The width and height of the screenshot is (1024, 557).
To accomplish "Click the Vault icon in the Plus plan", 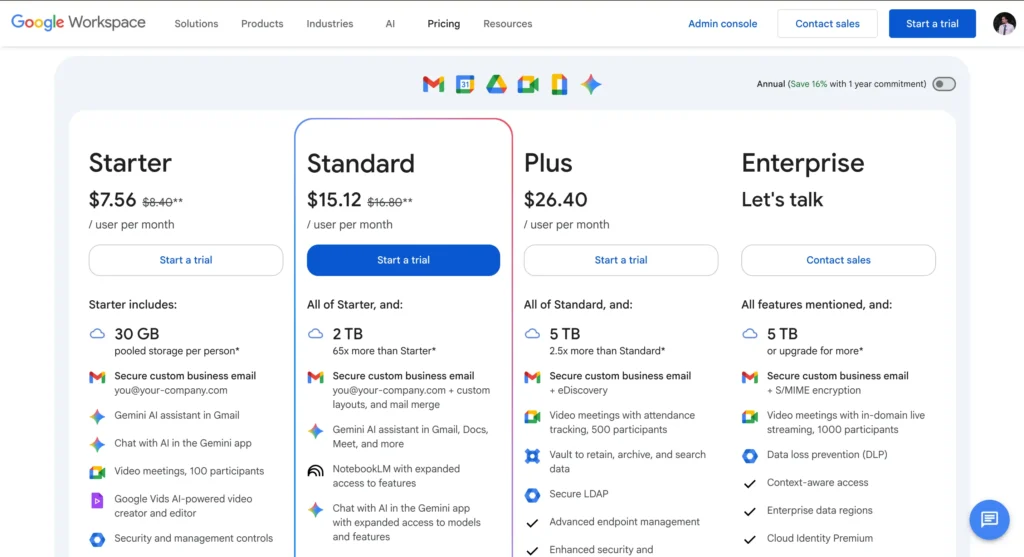I will [x=532, y=456].
